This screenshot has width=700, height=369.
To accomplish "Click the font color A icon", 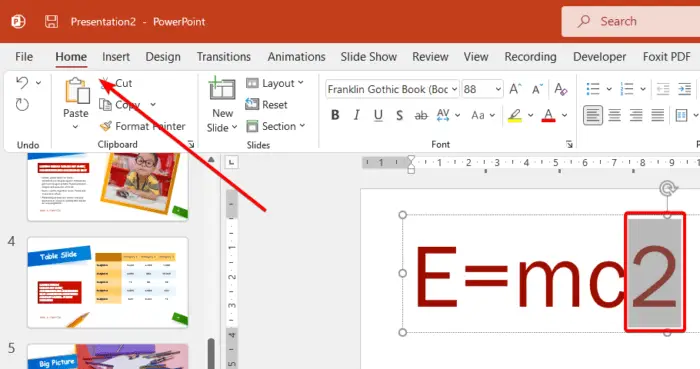I will click(548, 116).
